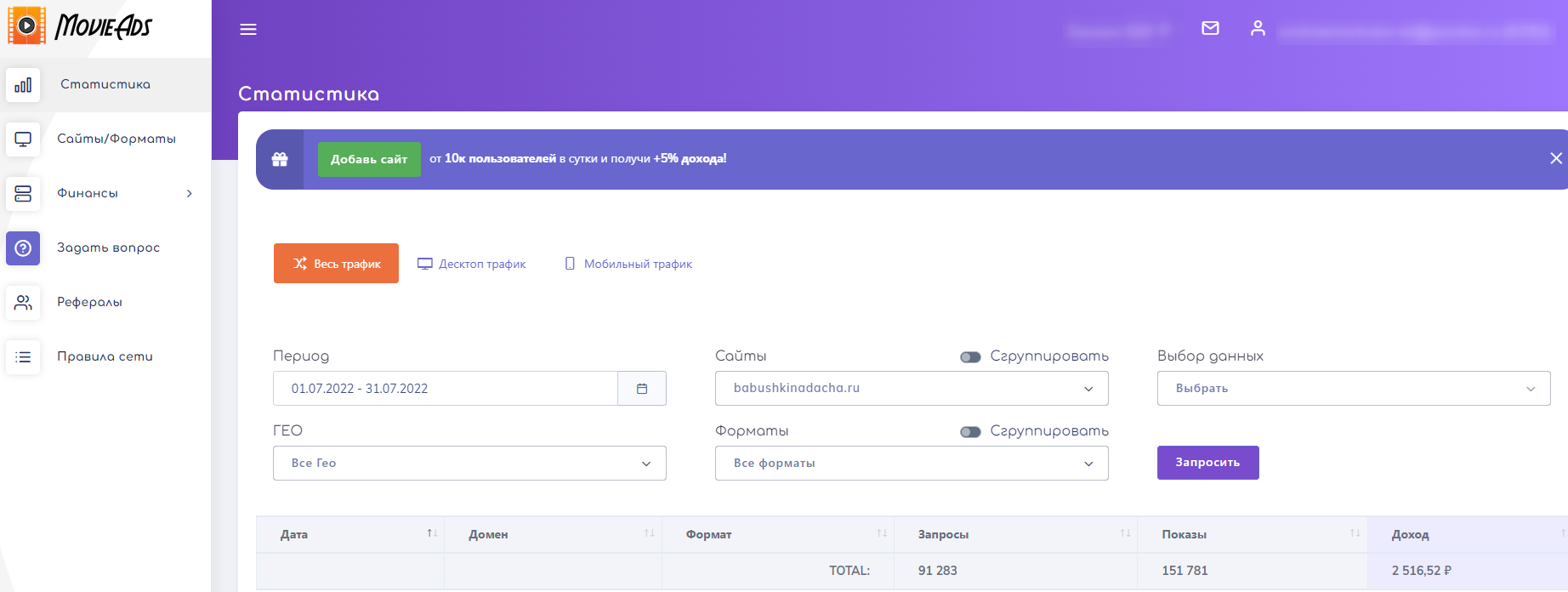1568x592 pixels.
Task: Open the calendar icon for period
Action: (642, 389)
